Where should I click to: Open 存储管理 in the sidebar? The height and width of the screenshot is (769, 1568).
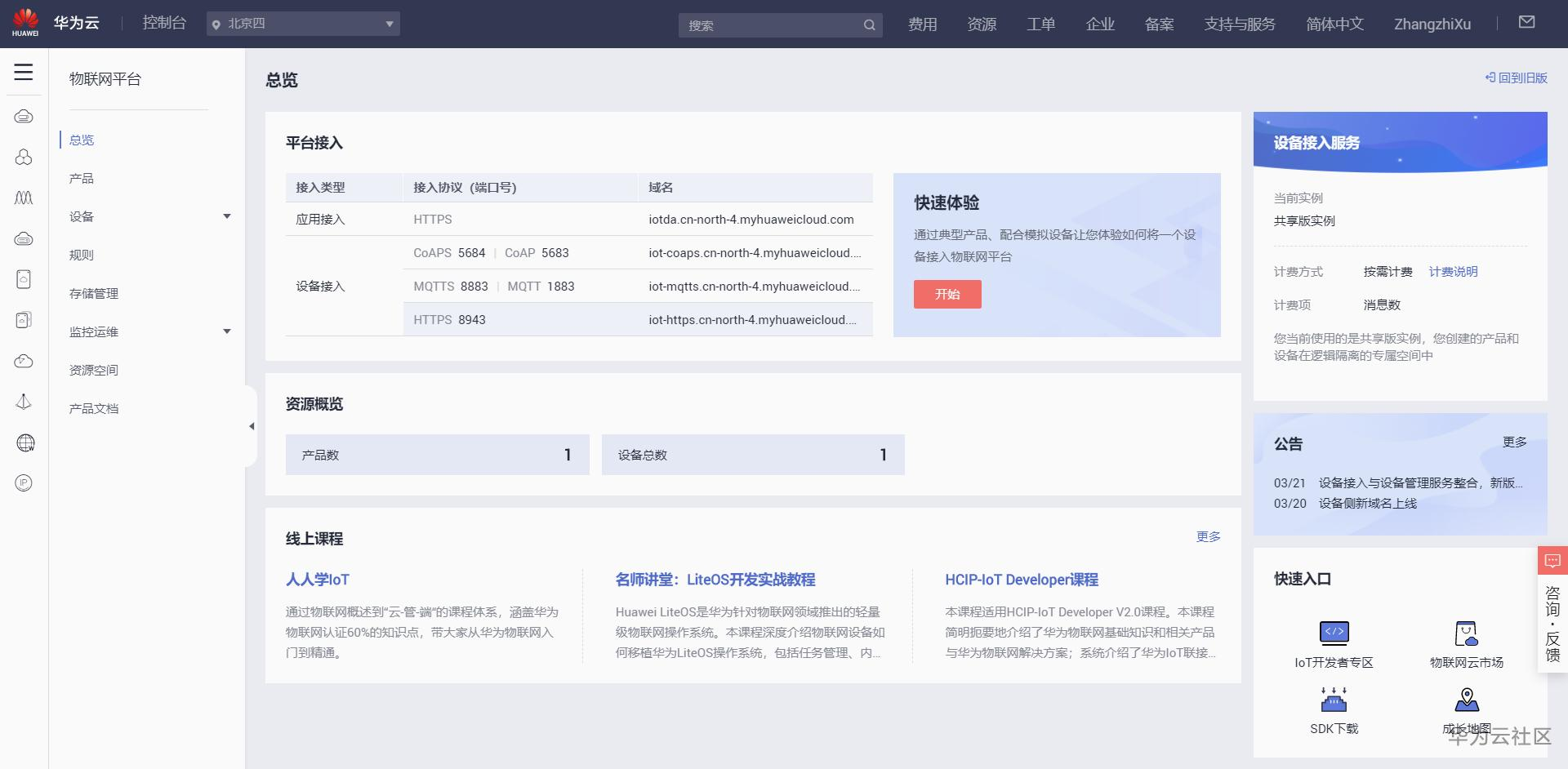coord(94,293)
